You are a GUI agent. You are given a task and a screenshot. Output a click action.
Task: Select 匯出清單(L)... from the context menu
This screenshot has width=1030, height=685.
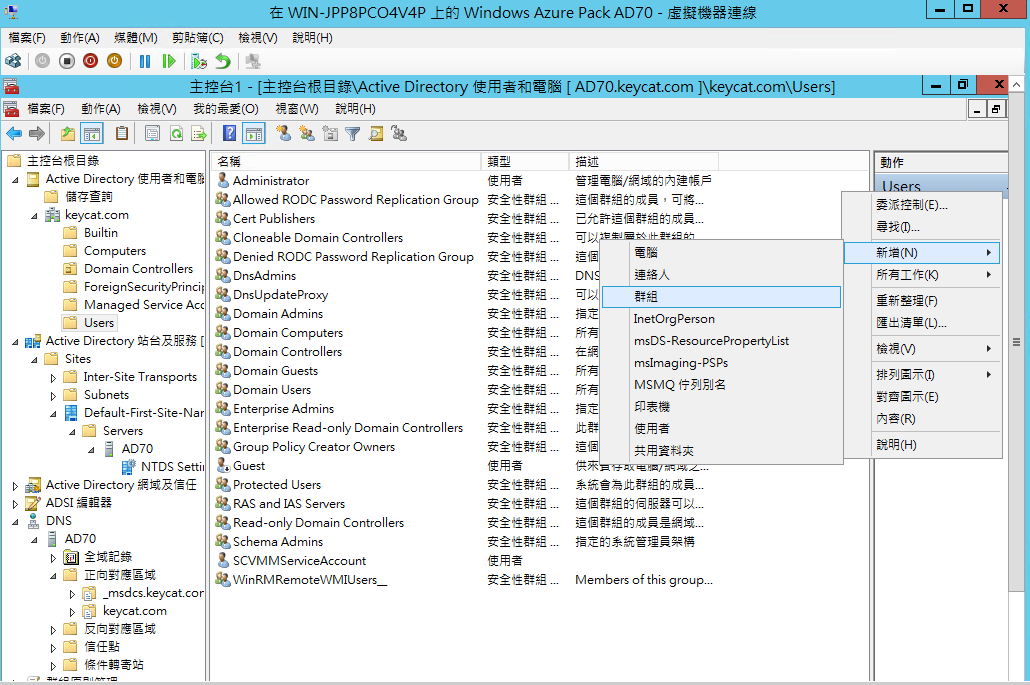point(922,322)
